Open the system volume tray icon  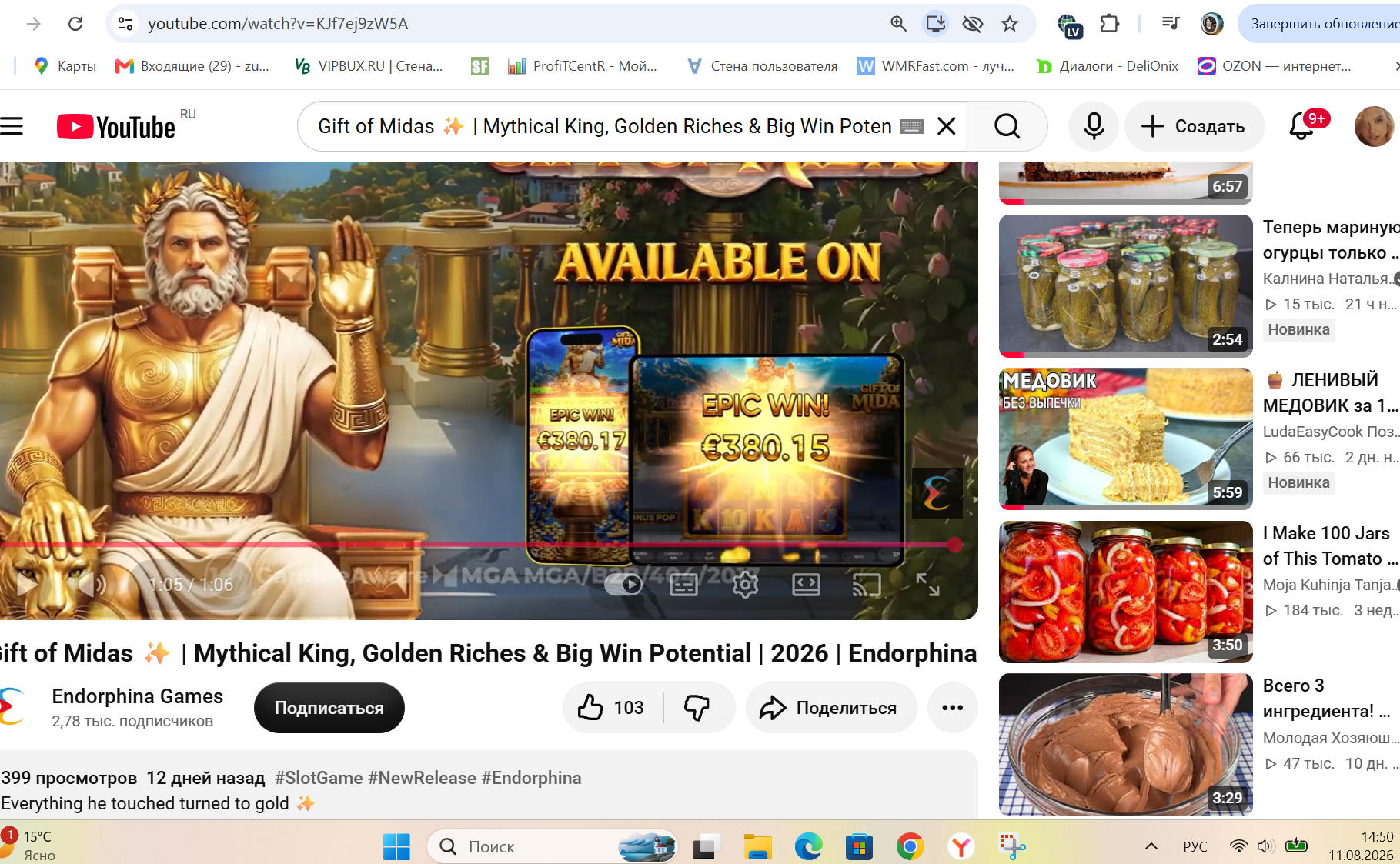1265,846
